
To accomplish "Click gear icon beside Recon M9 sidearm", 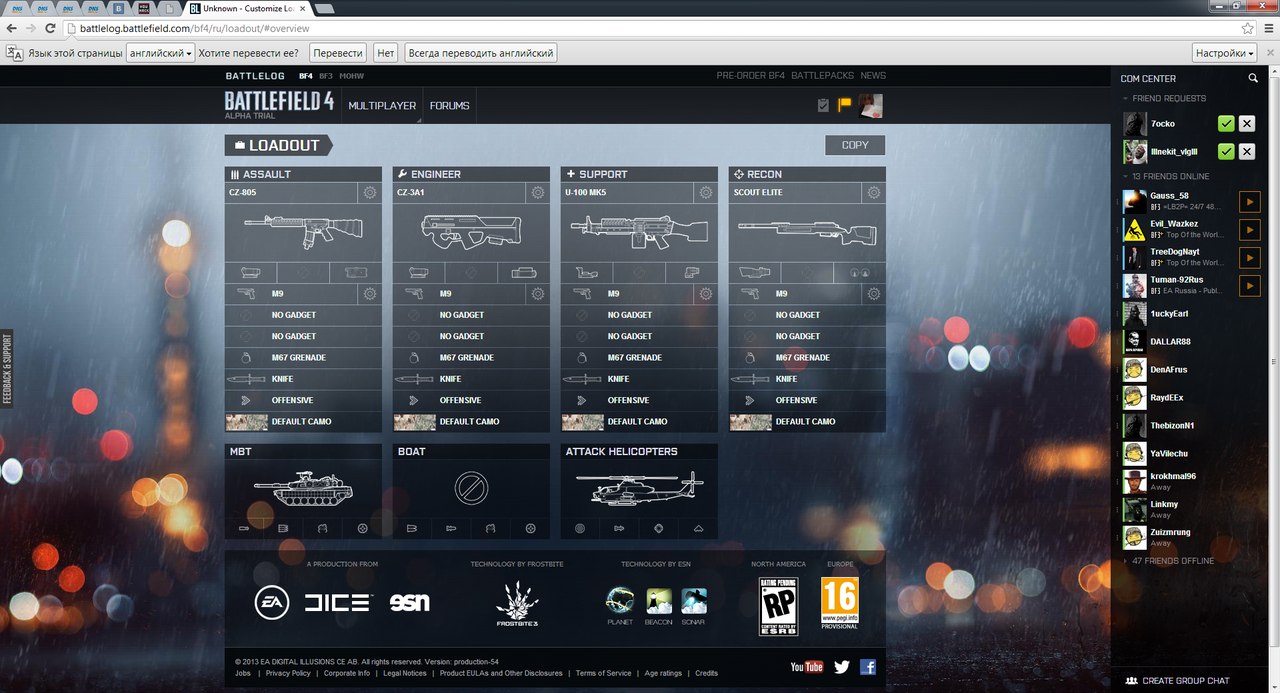I will coord(873,294).
